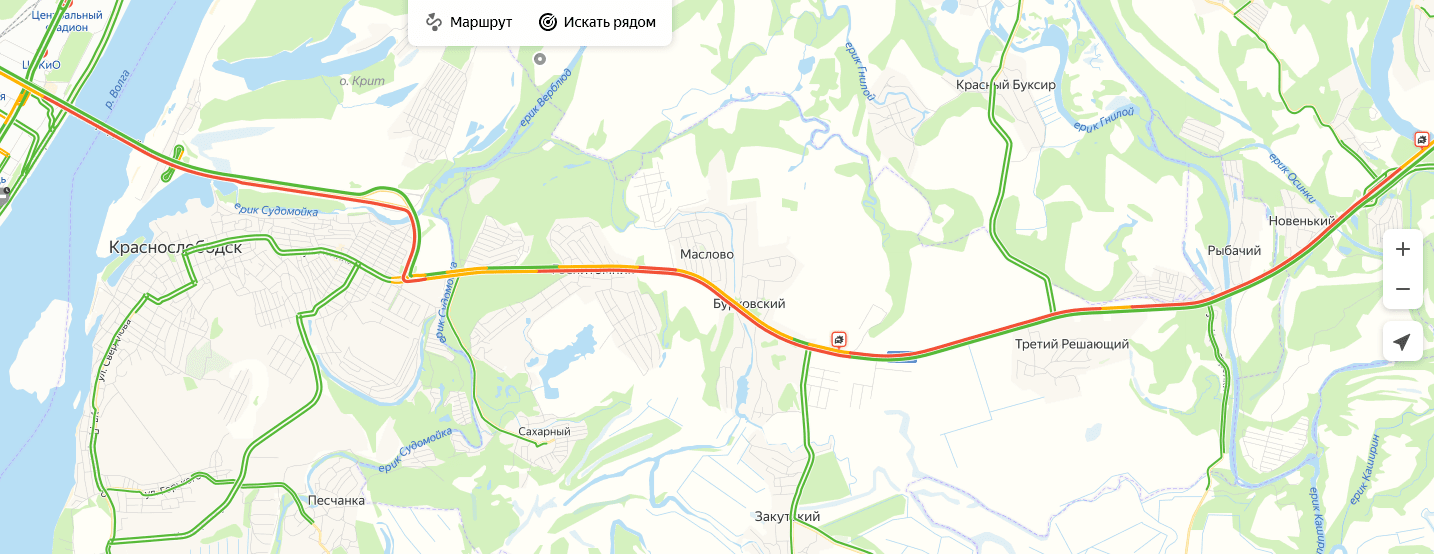The height and width of the screenshot is (554, 1434).
Task: Select the gray map pin near ерик Верблюд
Action: click(541, 59)
